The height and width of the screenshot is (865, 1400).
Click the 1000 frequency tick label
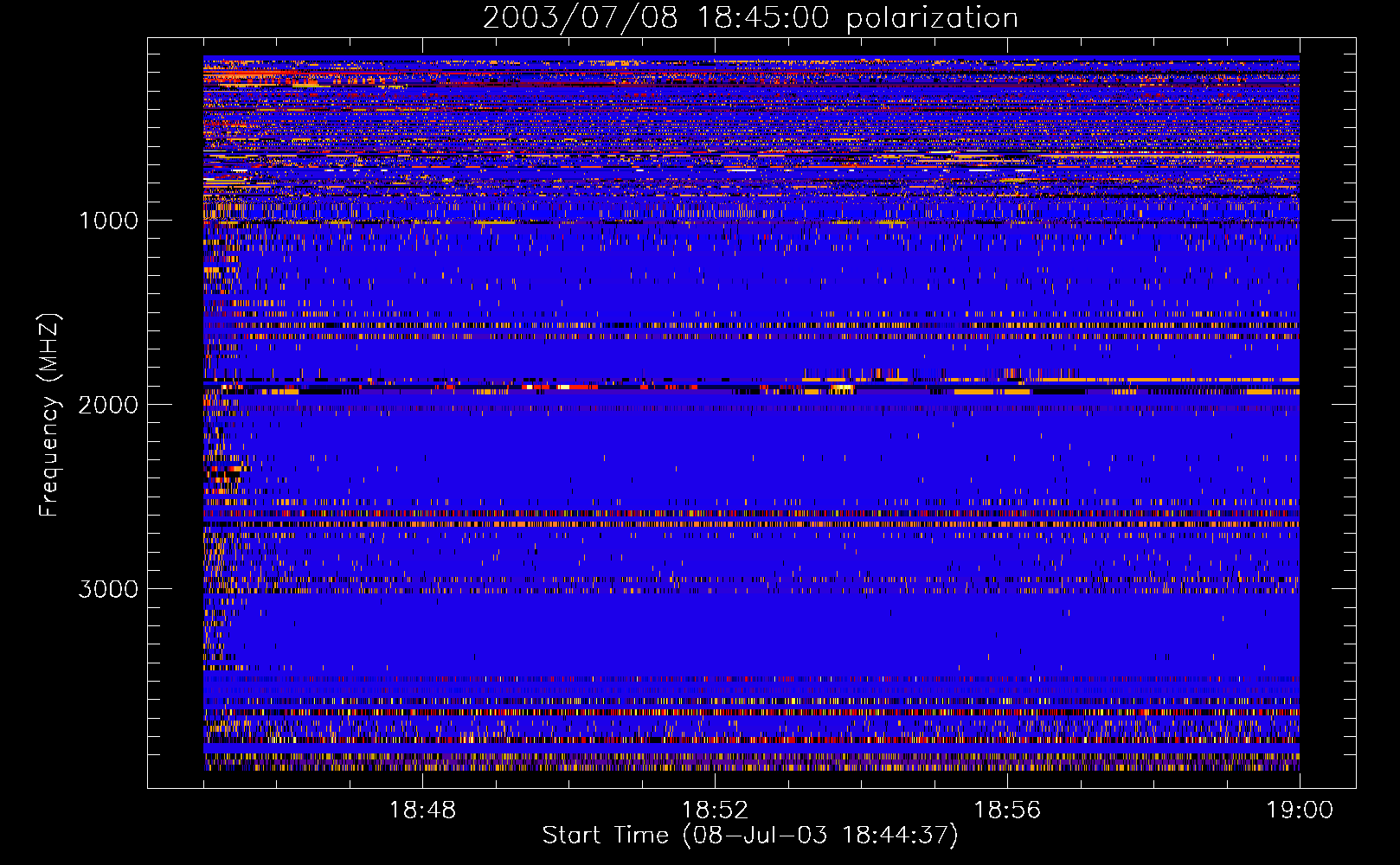click(x=108, y=221)
